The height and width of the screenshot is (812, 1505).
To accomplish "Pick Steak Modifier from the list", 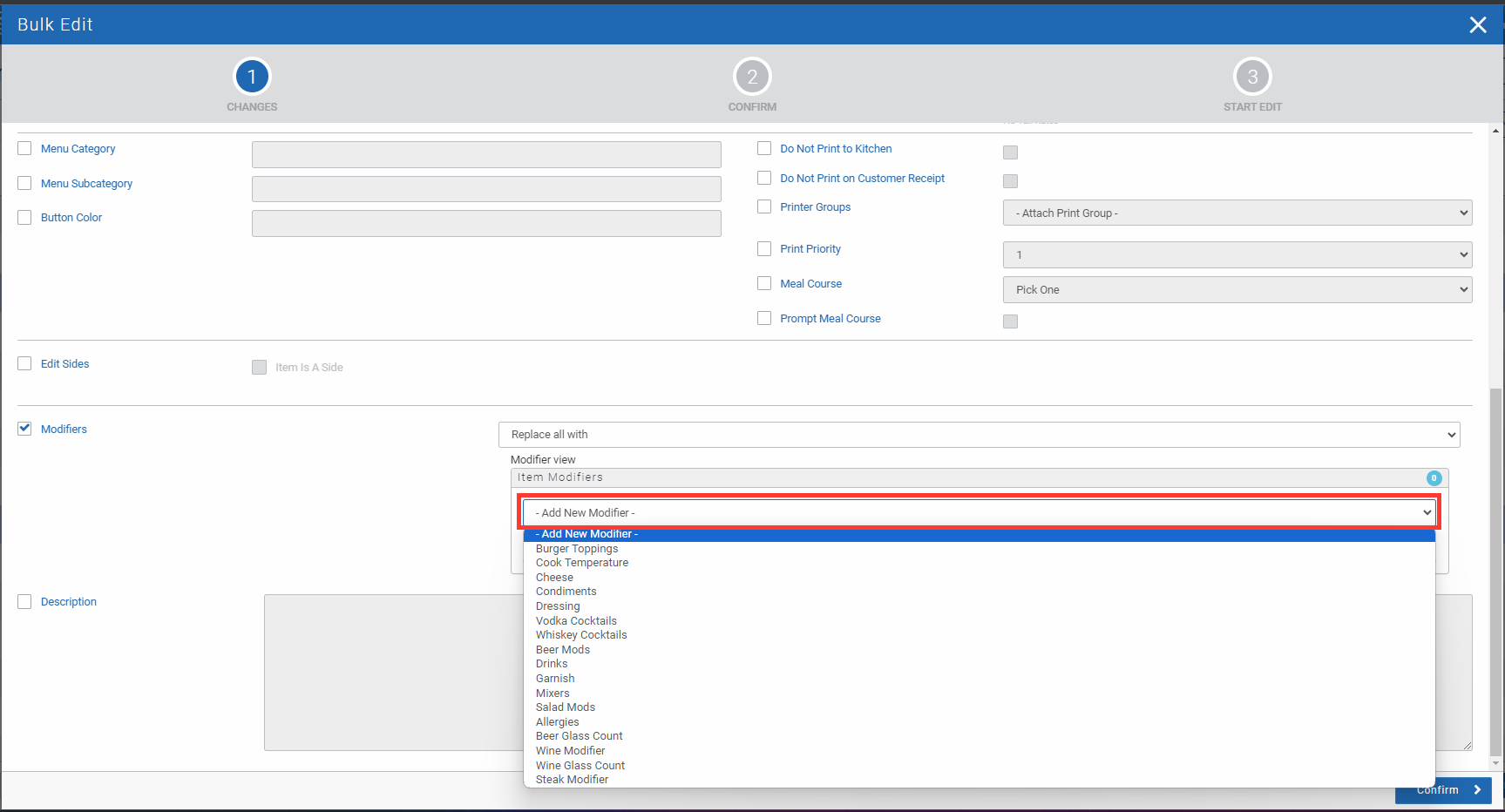I will 572,780.
